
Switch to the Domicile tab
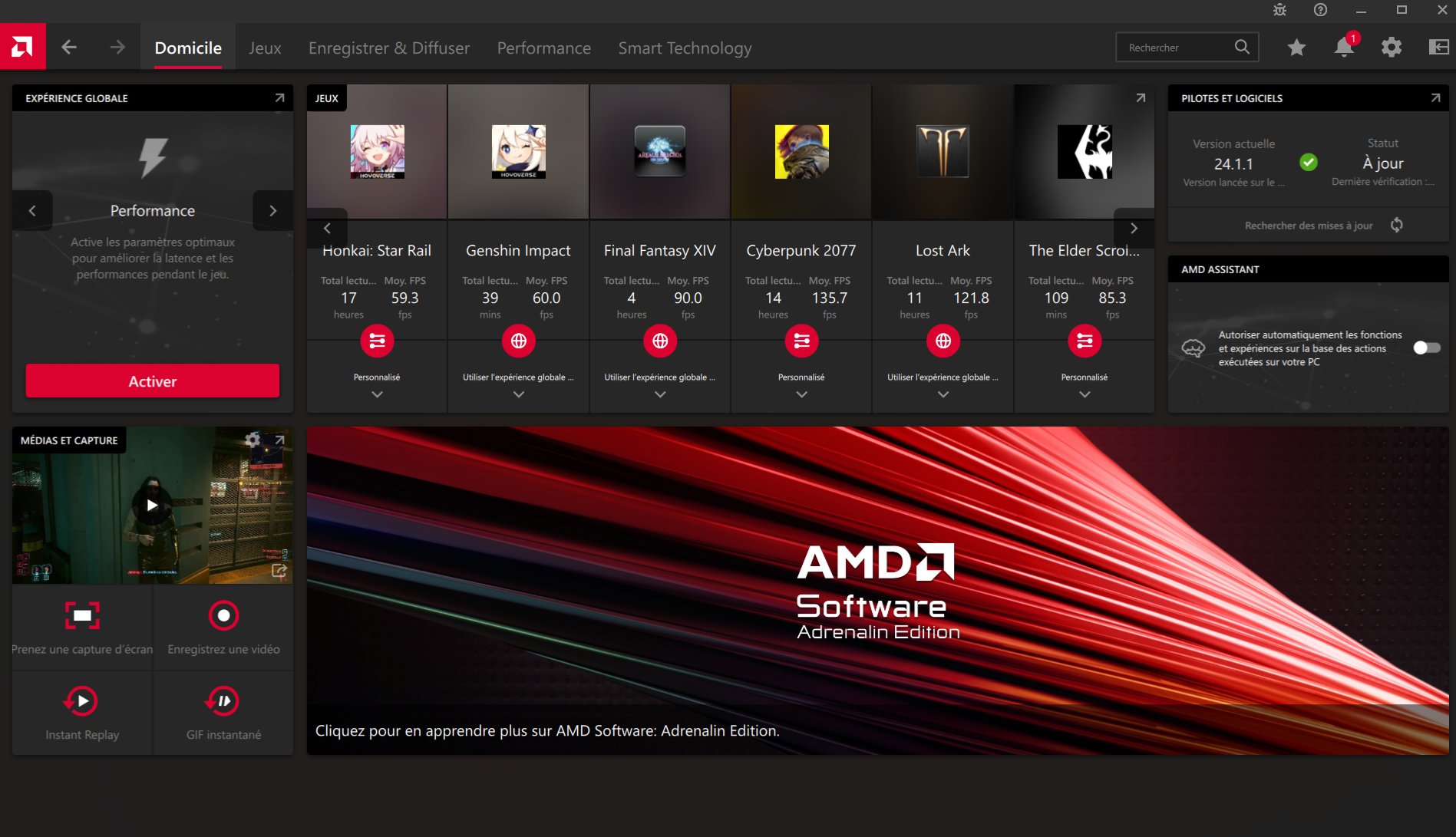tap(188, 48)
